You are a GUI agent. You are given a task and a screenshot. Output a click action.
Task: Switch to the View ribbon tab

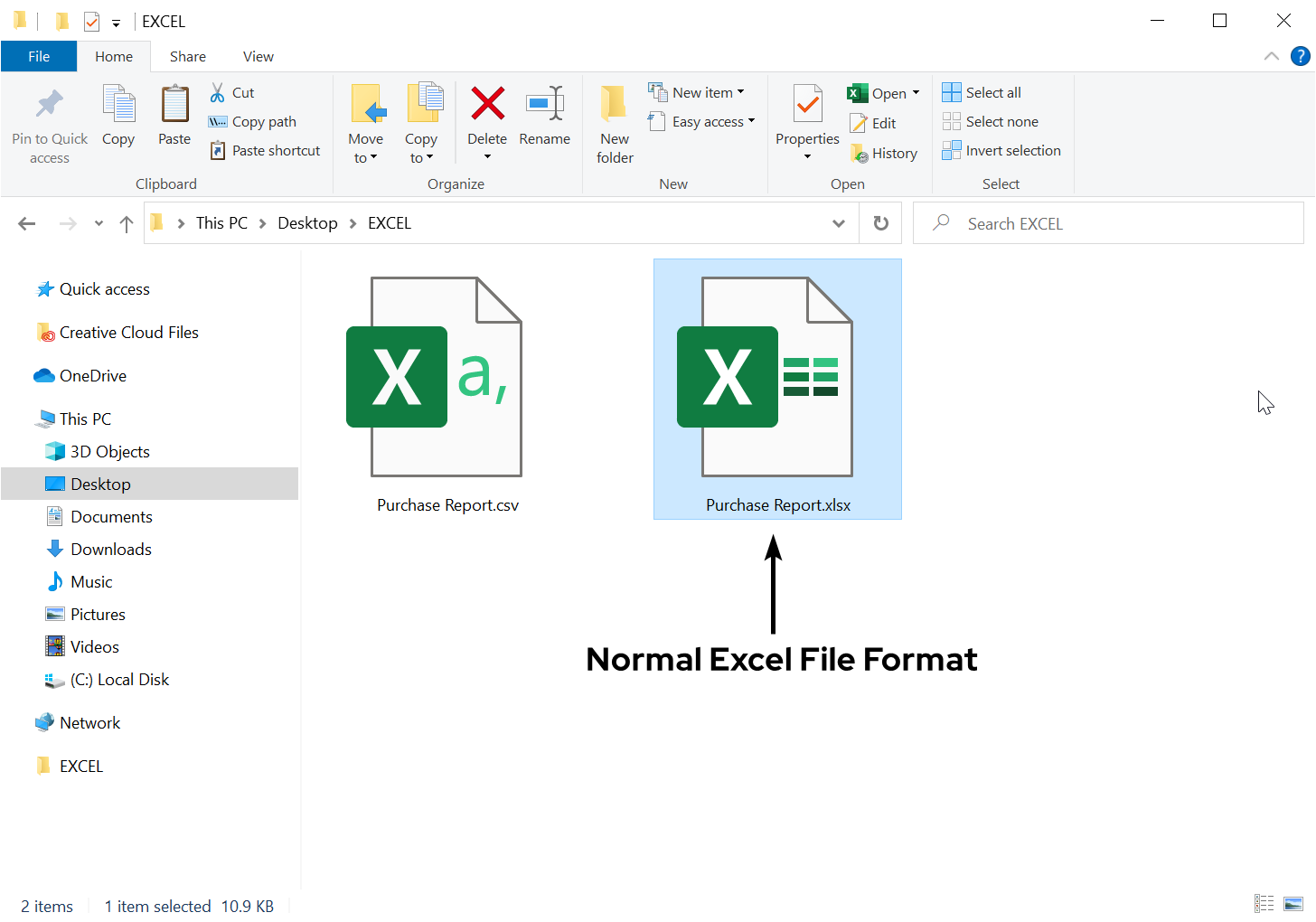pos(258,56)
